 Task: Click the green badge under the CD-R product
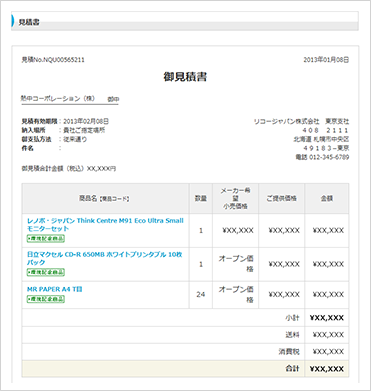point(46,272)
